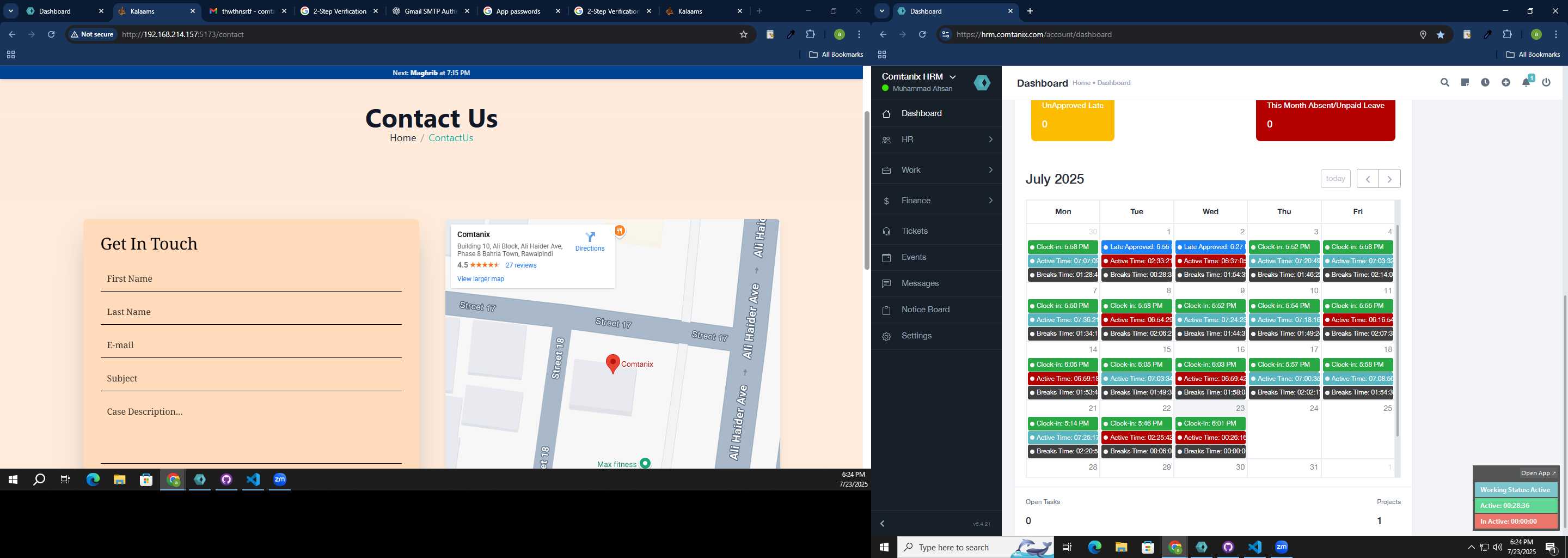Open the 27 reviews link
This screenshot has width=1568, height=558.
pos(521,265)
